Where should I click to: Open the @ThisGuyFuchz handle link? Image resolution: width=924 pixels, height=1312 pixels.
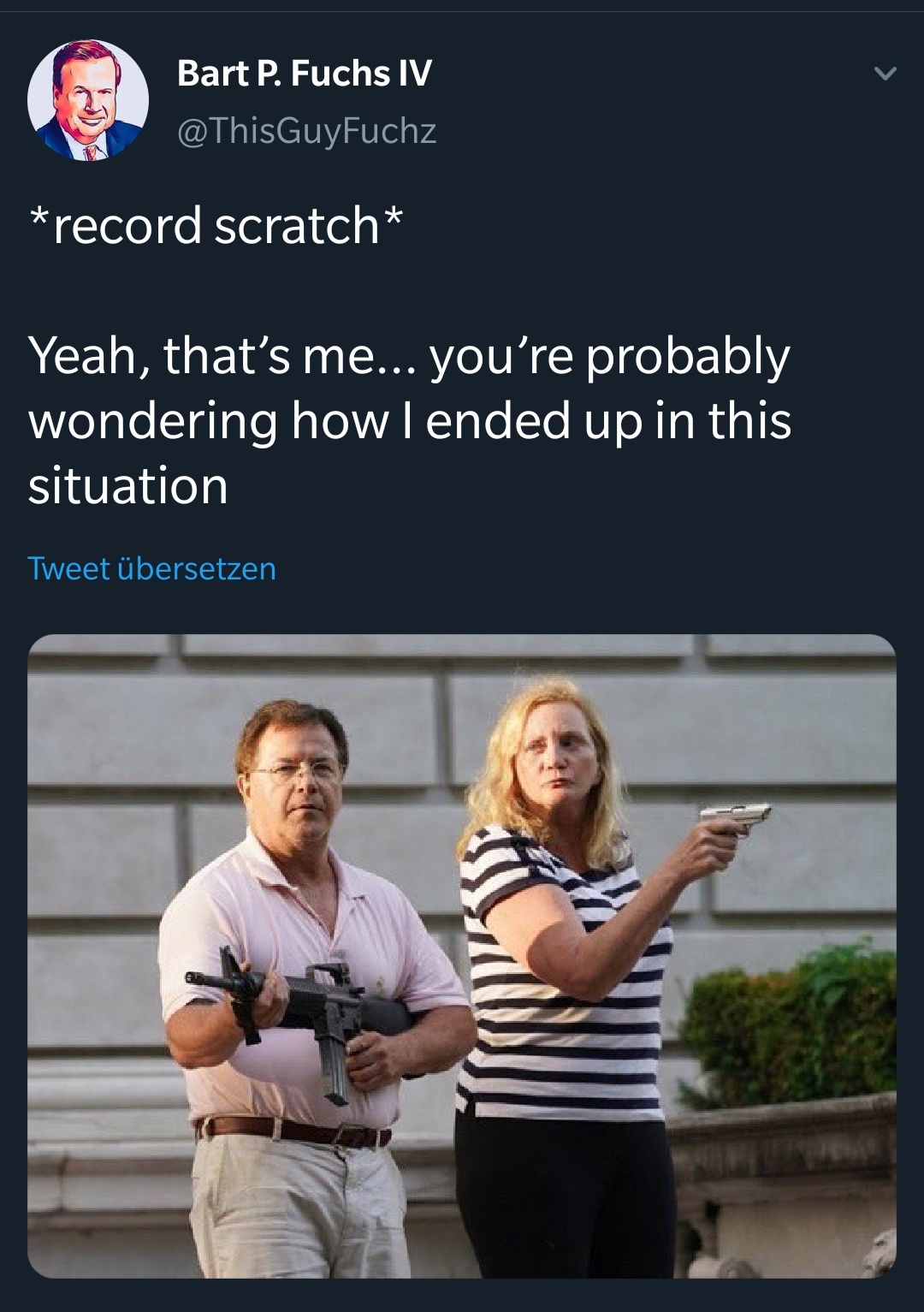tap(306, 131)
